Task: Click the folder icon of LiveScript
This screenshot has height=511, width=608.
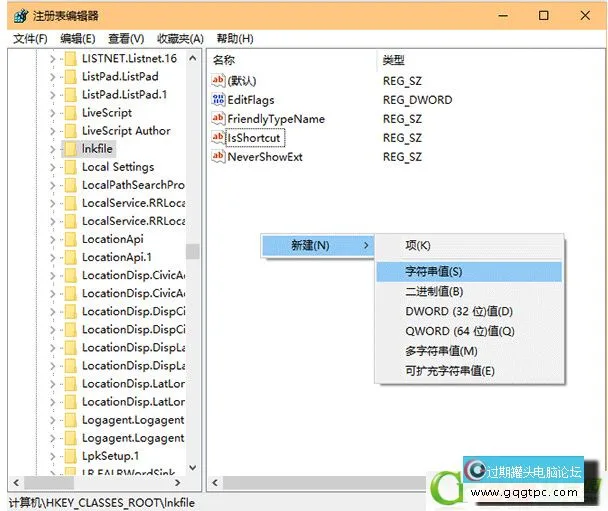Action: point(71,113)
